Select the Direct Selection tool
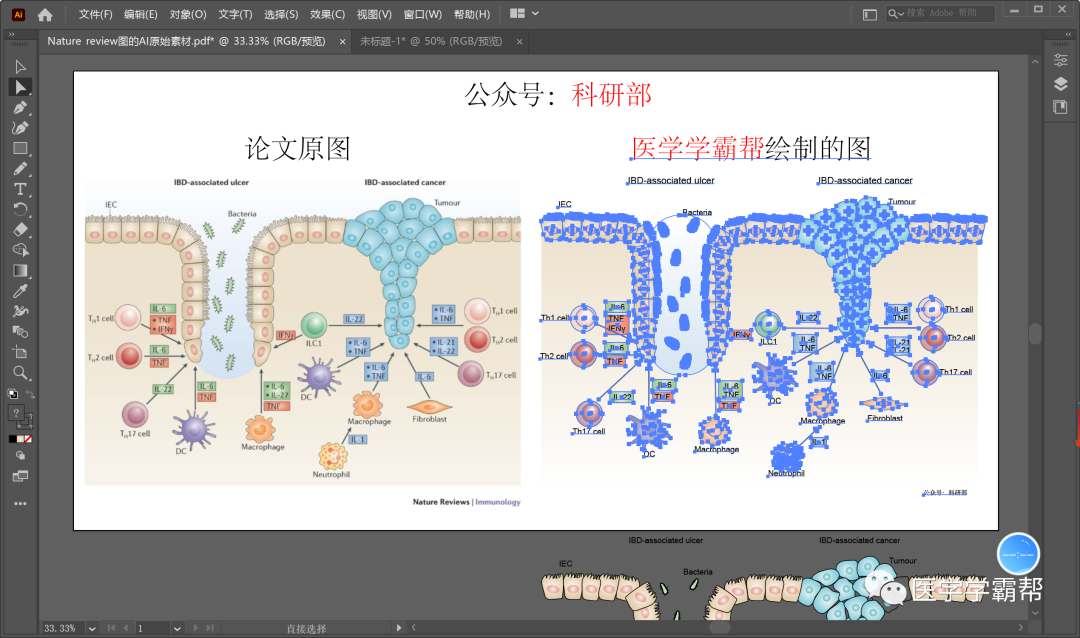 [x=20, y=87]
